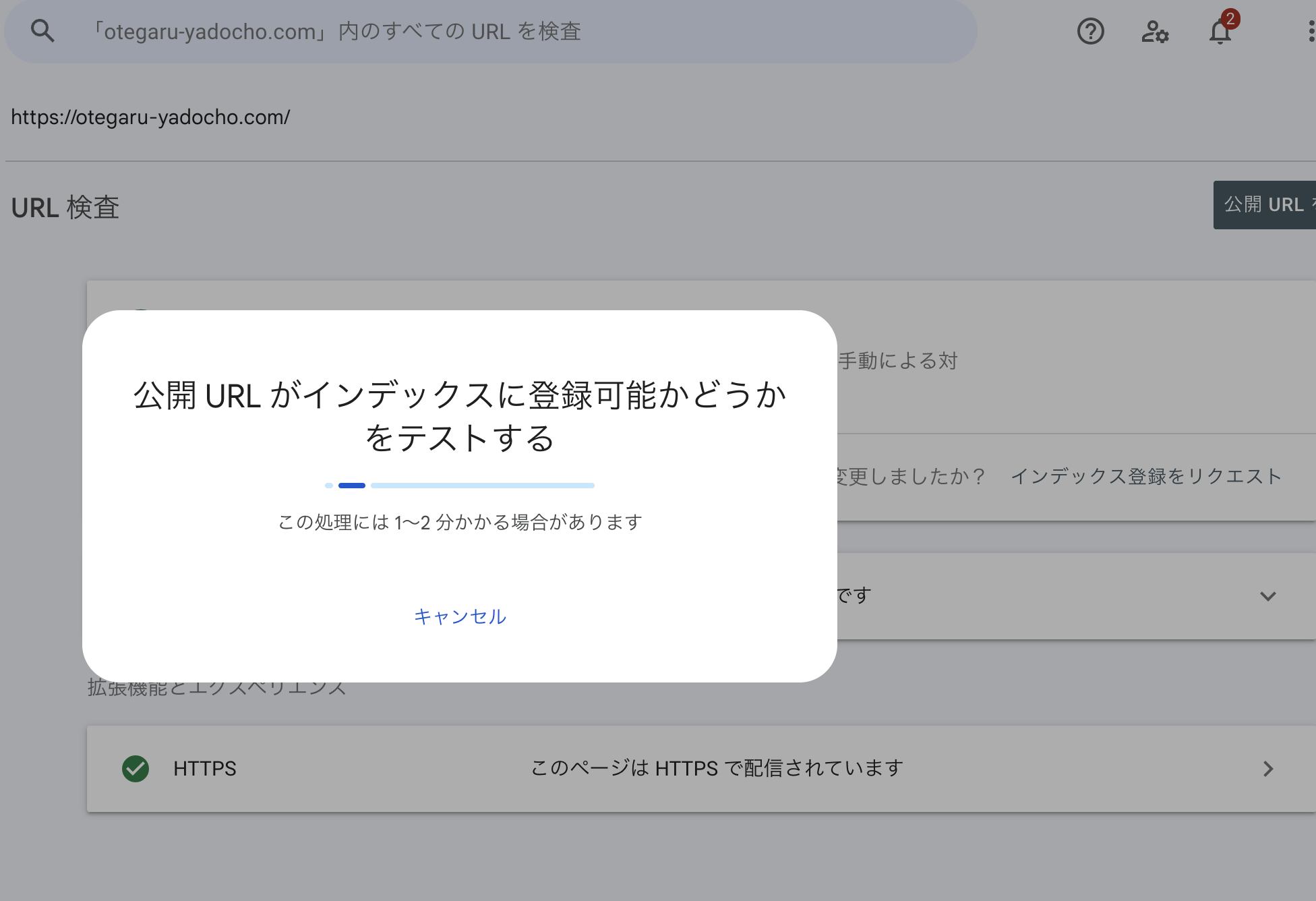The image size is (1316, 901).
Task: Open the account settings icon
Action: 1155,32
